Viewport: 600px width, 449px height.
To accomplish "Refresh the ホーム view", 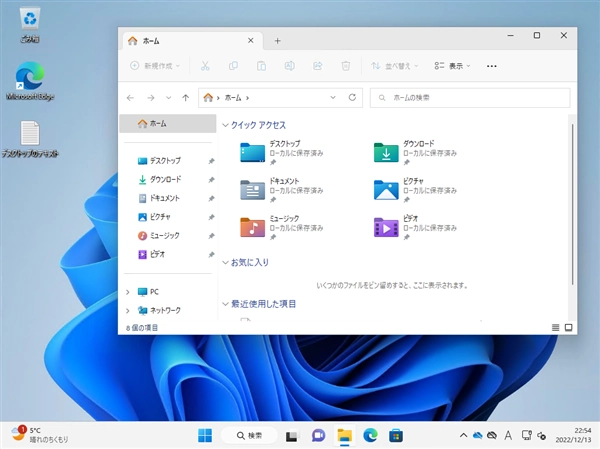I will point(352,98).
